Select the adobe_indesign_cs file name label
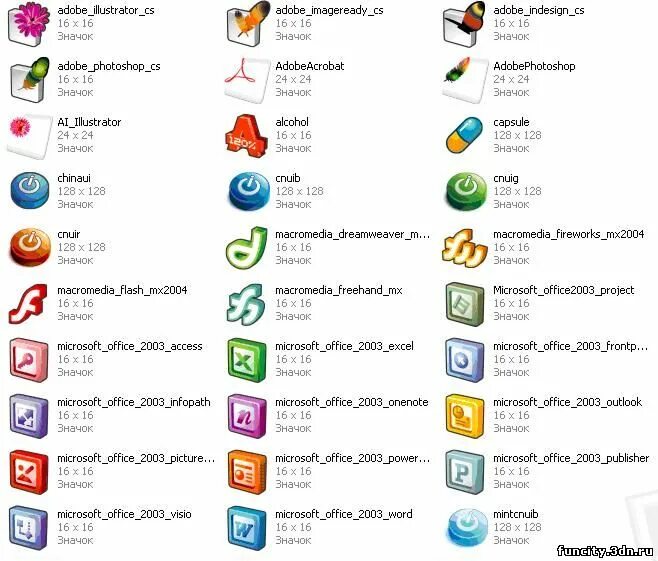 [539, 10]
